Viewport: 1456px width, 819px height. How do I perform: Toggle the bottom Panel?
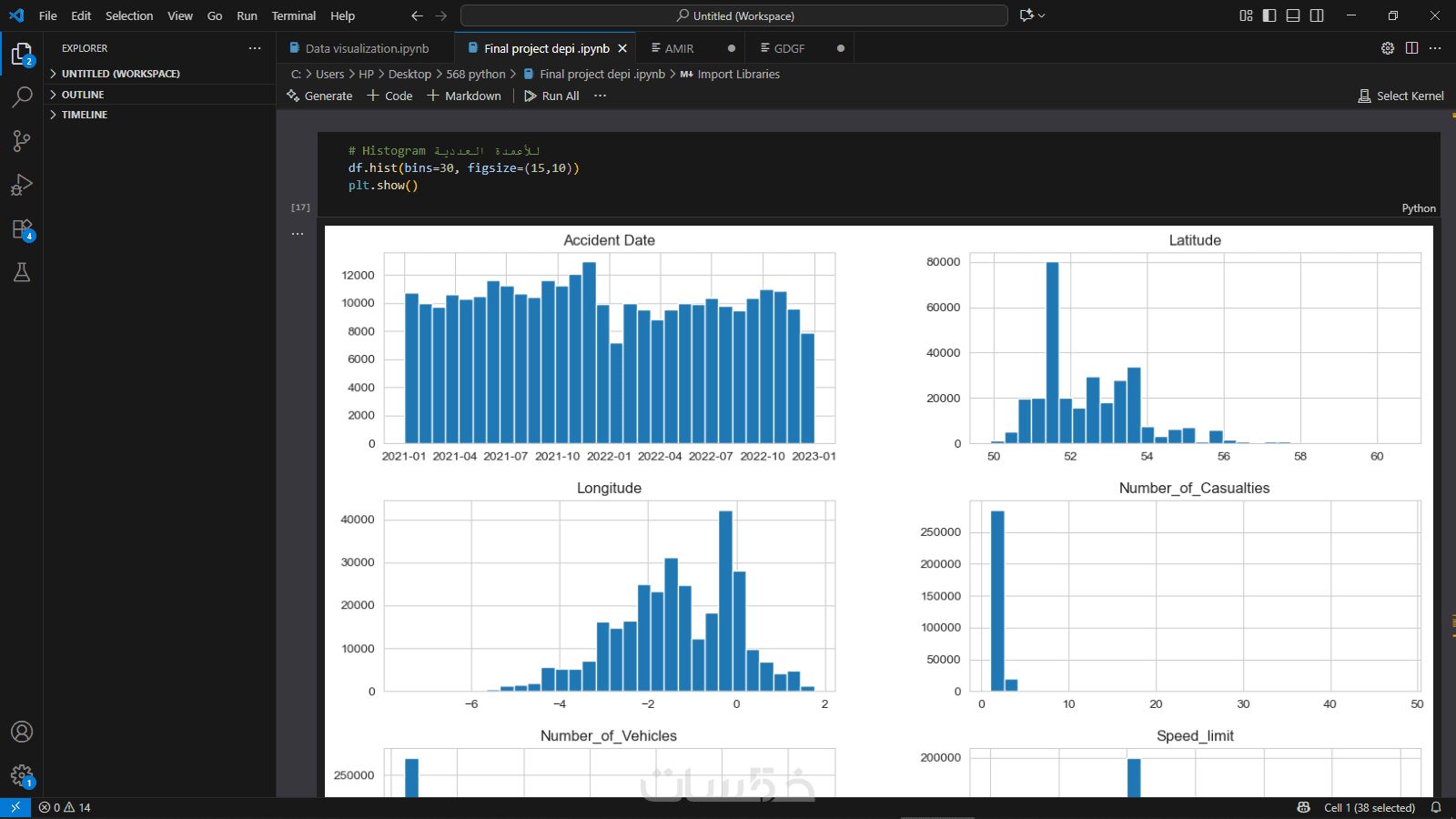coord(1293,15)
